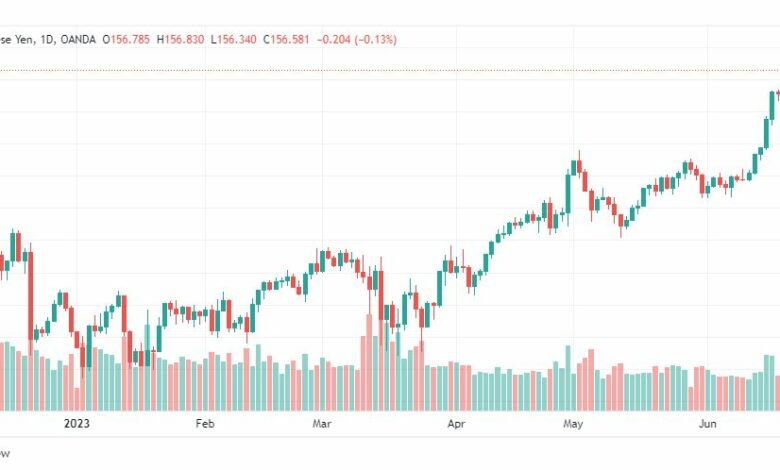Select the Feb label on time axis
The width and height of the screenshot is (780, 470).
point(205,424)
